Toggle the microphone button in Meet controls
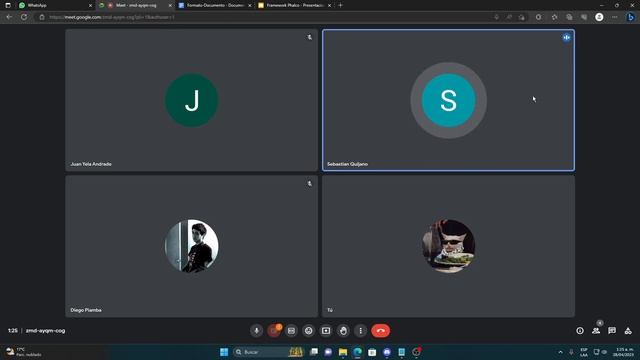640x360 pixels. coord(256,331)
